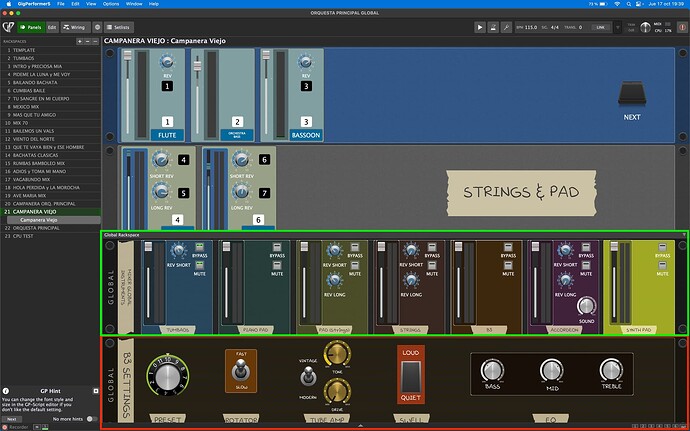Click the LONG REV knob labeled 7
690x431 pixels.
[x=241, y=192]
